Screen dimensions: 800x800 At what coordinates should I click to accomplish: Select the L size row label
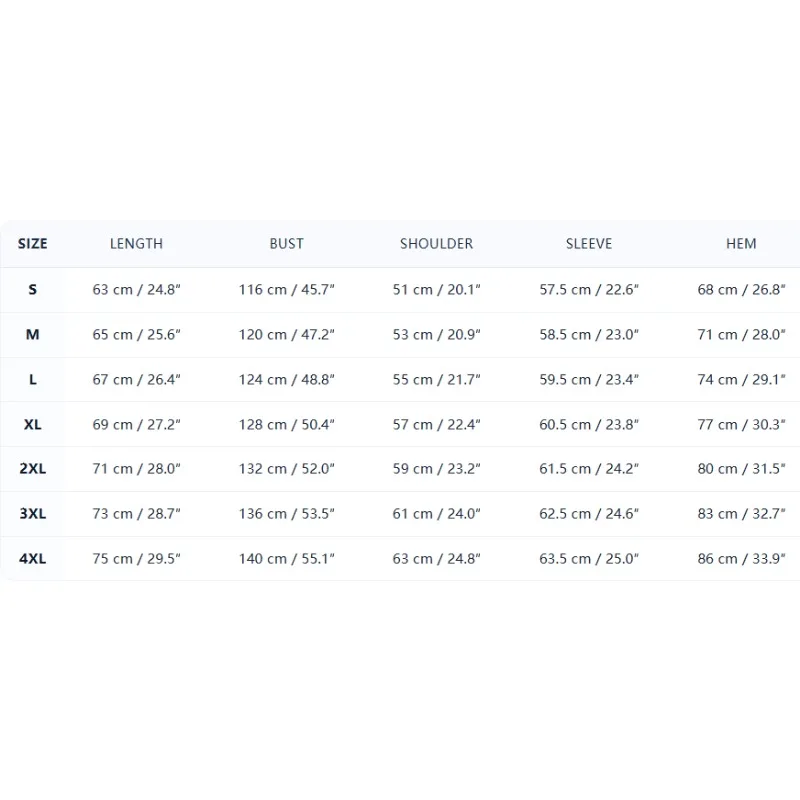(33, 380)
